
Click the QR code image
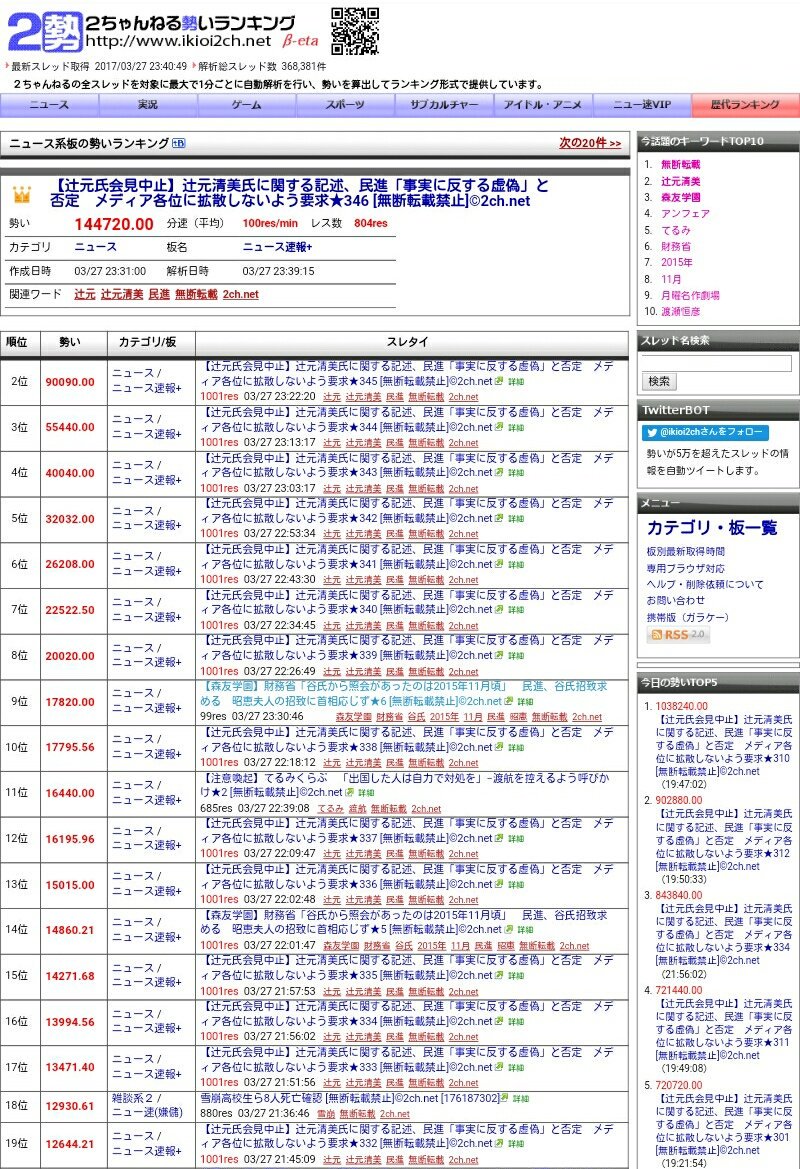point(355,31)
